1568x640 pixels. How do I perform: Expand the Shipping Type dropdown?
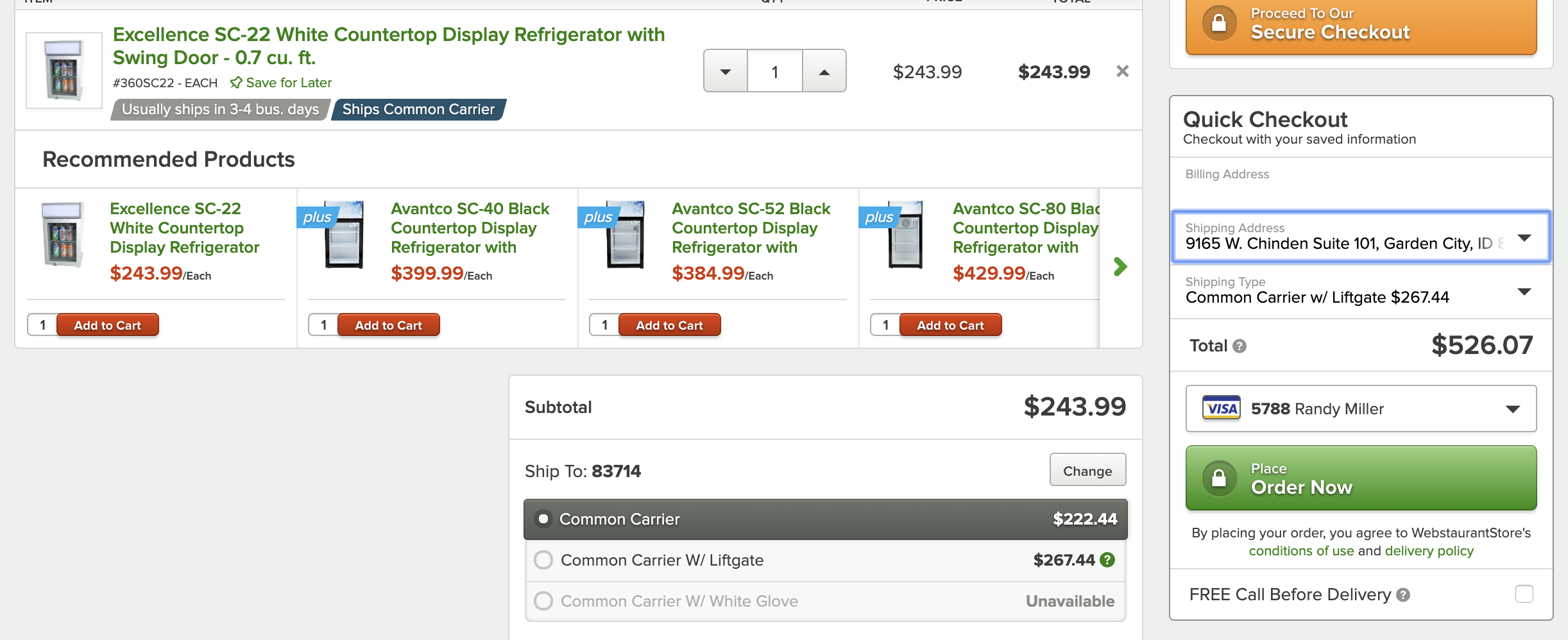tap(1361, 291)
